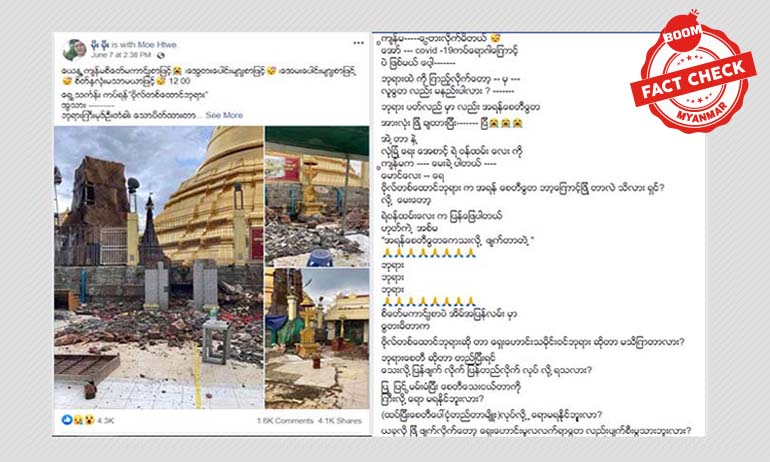Open the tagged Moe Htwe profile
Viewport: 770px width, 462px height.
coord(157,45)
